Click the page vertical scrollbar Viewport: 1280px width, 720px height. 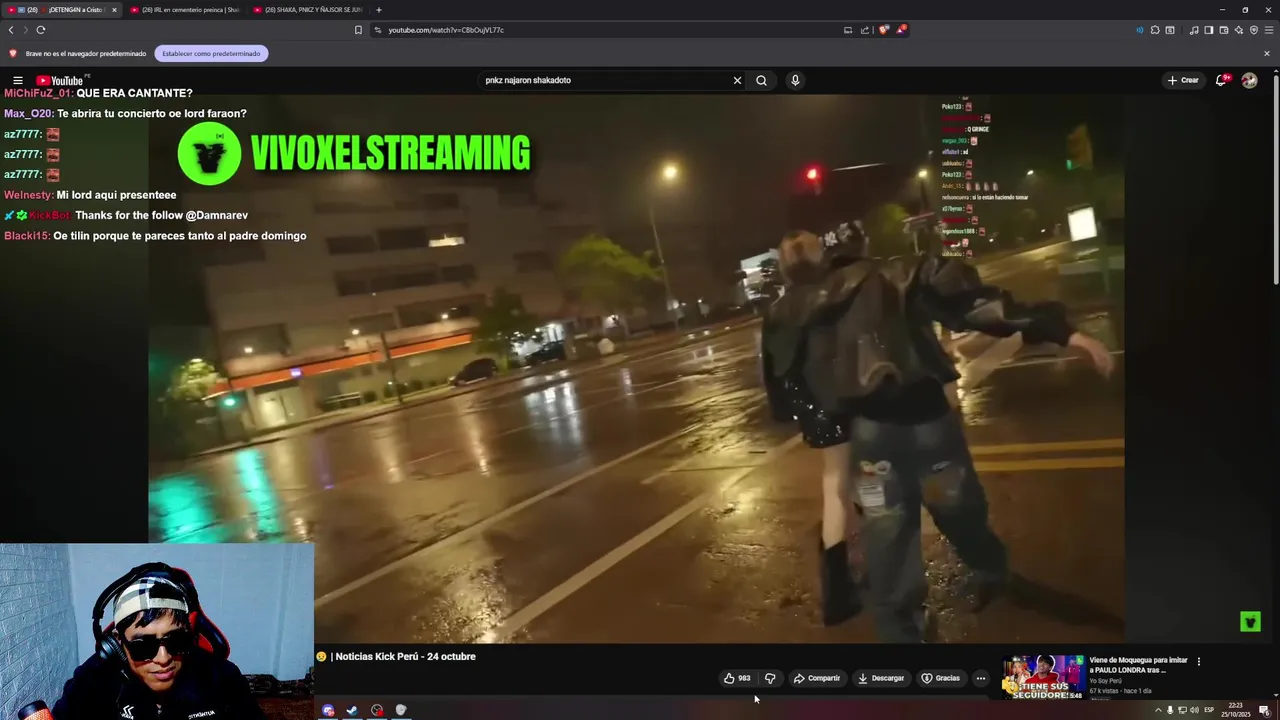click(1275, 180)
